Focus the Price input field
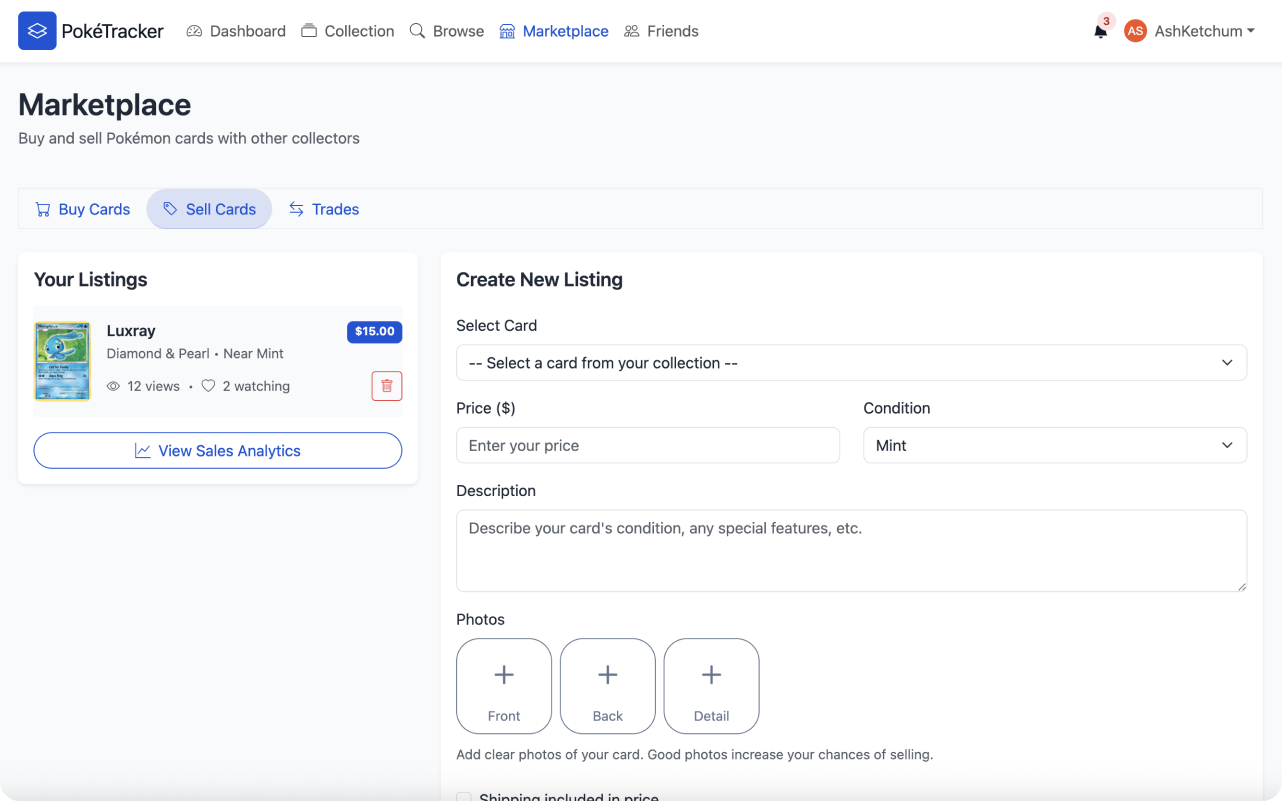This screenshot has height=801, width=1282. click(648, 445)
